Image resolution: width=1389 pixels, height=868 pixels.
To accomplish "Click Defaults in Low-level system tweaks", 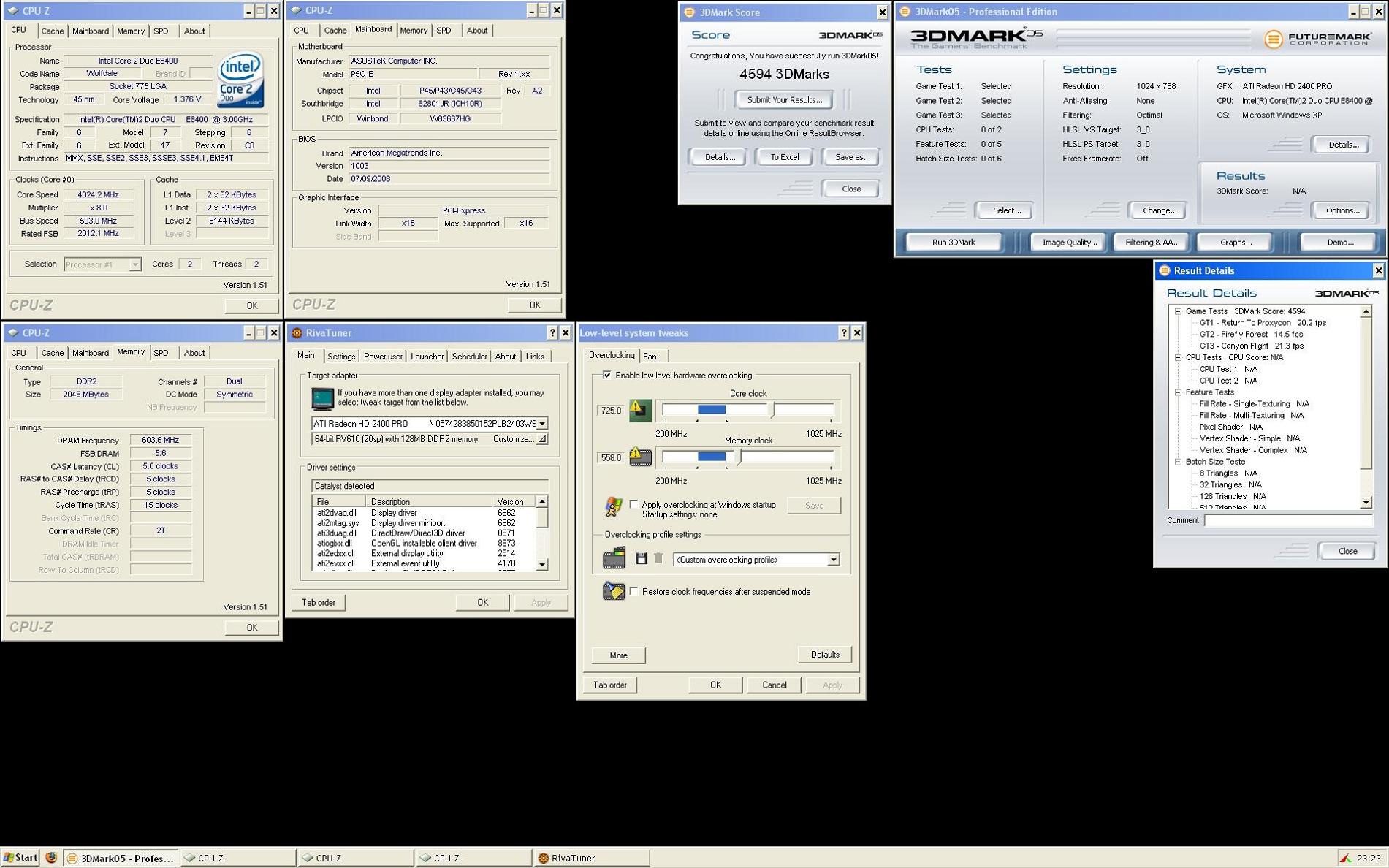I will click(825, 655).
